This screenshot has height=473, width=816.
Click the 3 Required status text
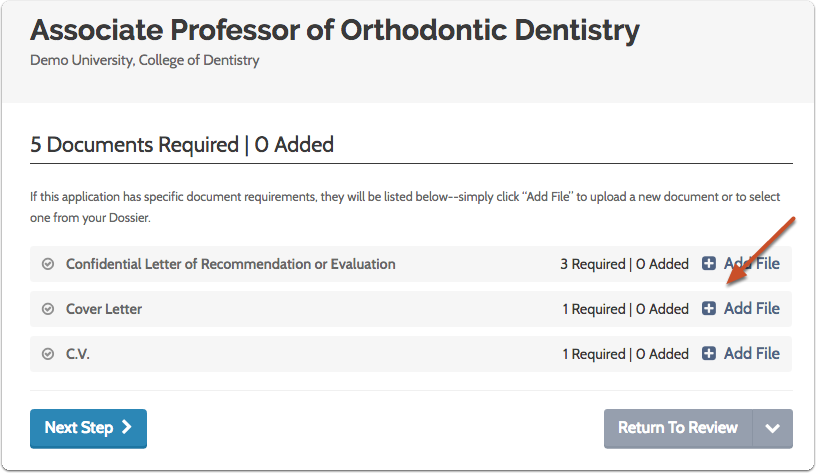(x=592, y=265)
